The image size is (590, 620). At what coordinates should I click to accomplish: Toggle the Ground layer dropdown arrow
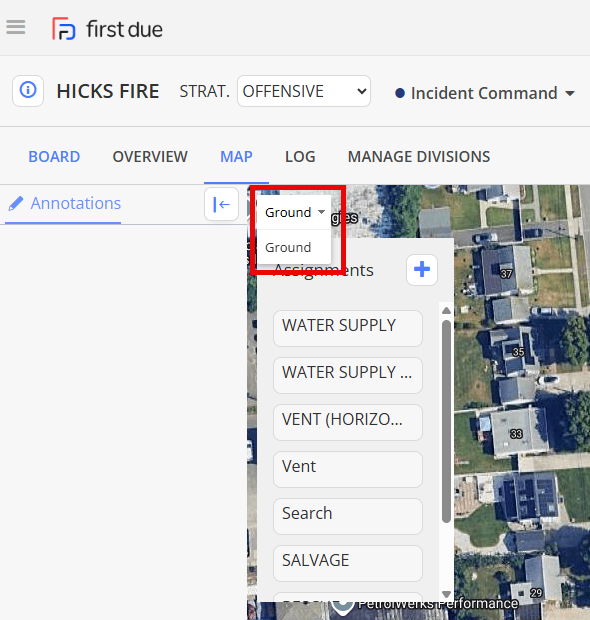pyautogui.click(x=321, y=212)
